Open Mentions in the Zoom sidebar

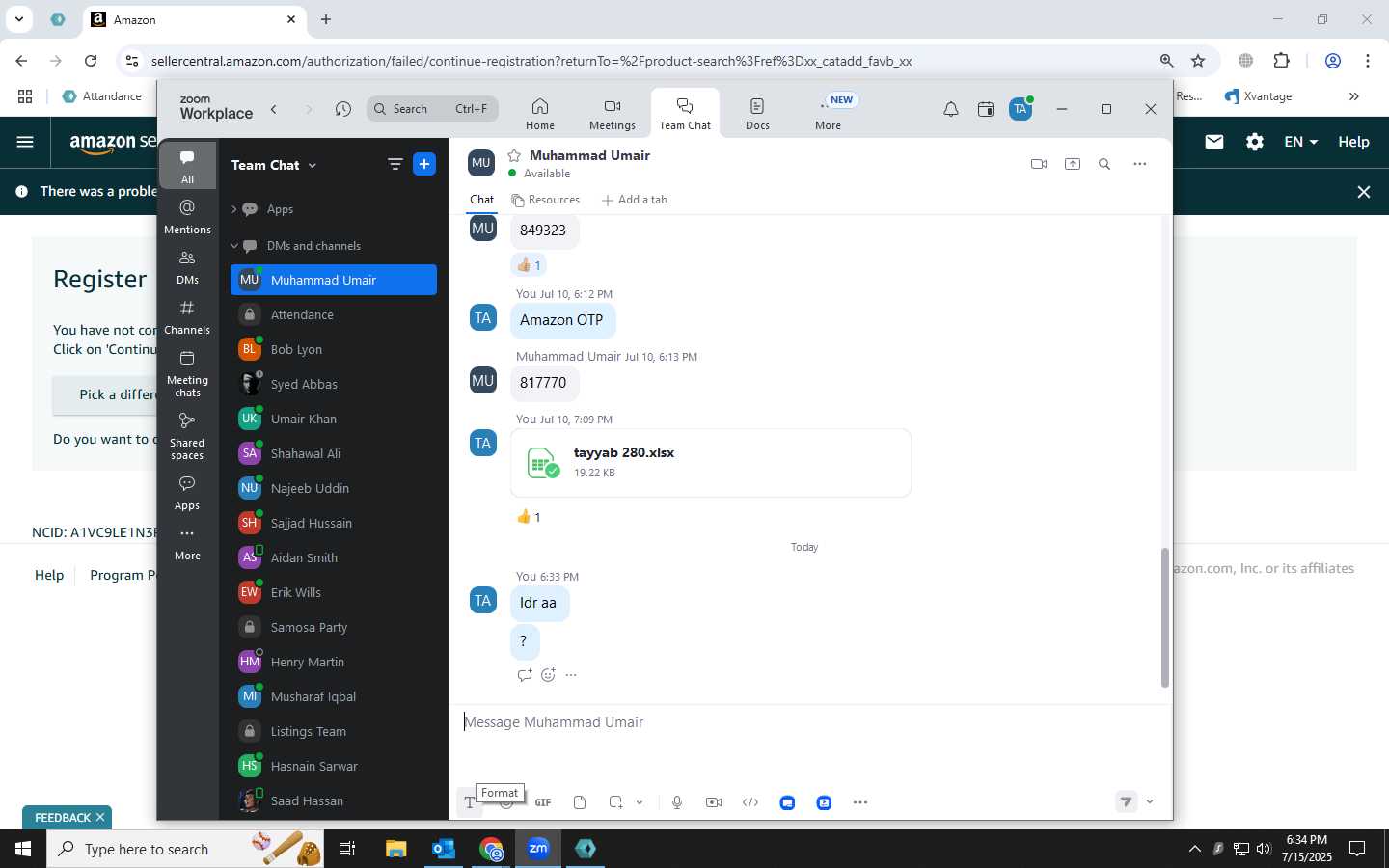click(x=187, y=216)
